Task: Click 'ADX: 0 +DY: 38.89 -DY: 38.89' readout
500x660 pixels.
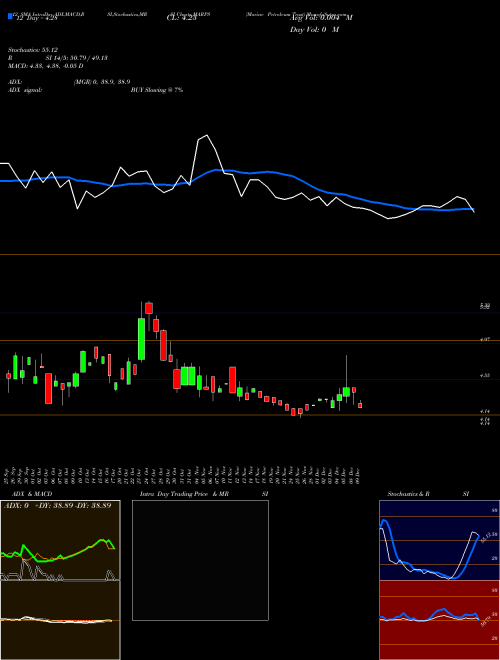Action: pyautogui.click(x=57, y=505)
